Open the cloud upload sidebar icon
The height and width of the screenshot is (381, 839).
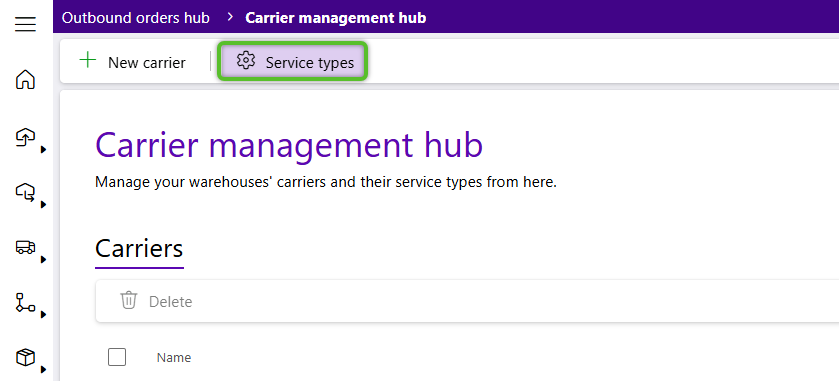25,138
